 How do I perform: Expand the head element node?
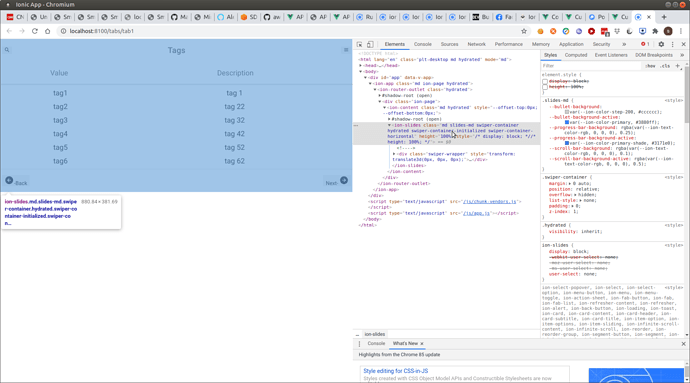coord(361,66)
